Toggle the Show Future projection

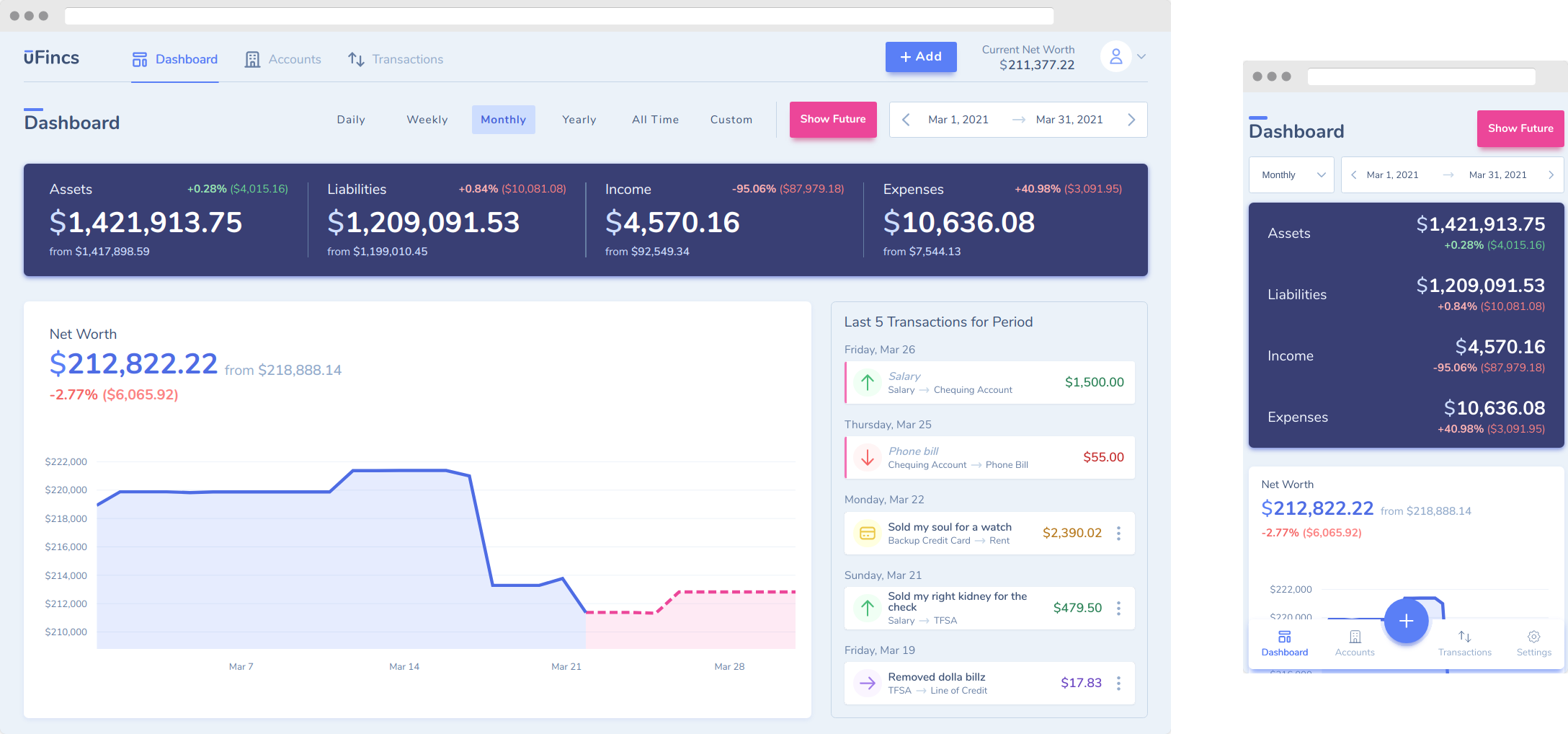click(833, 119)
